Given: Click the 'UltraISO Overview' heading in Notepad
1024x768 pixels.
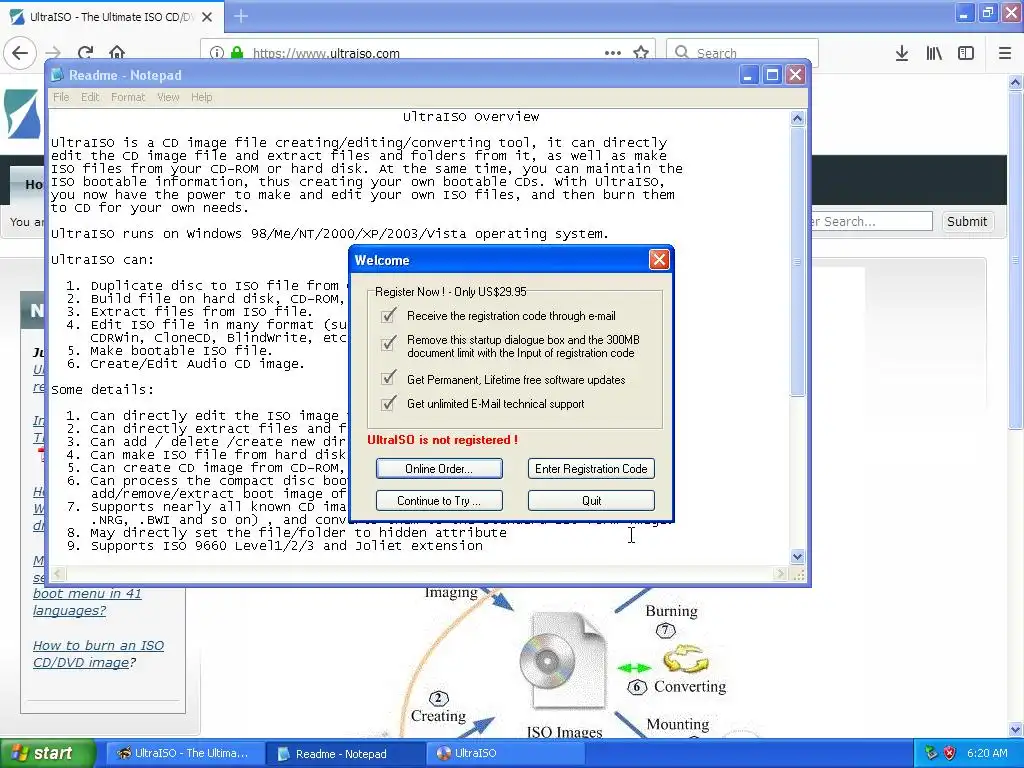Looking at the screenshot, I should (471, 117).
